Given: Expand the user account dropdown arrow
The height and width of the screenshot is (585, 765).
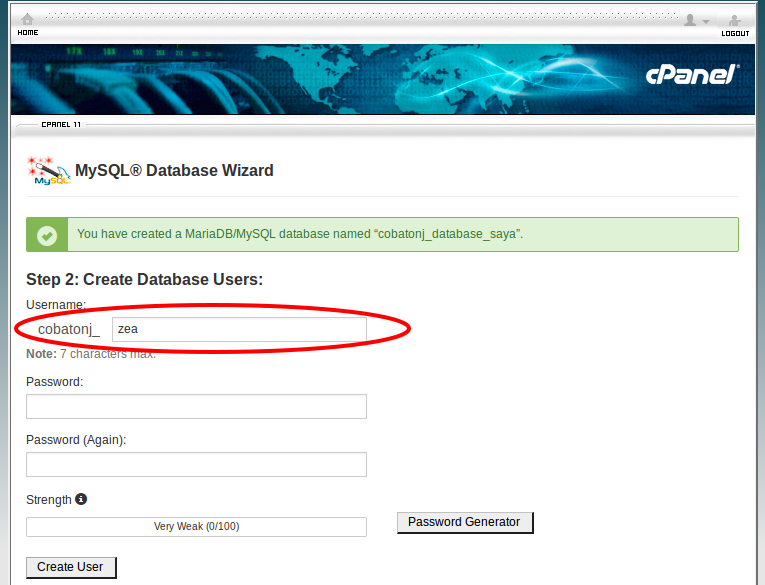Looking at the screenshot, I should (x=705, y=21).
